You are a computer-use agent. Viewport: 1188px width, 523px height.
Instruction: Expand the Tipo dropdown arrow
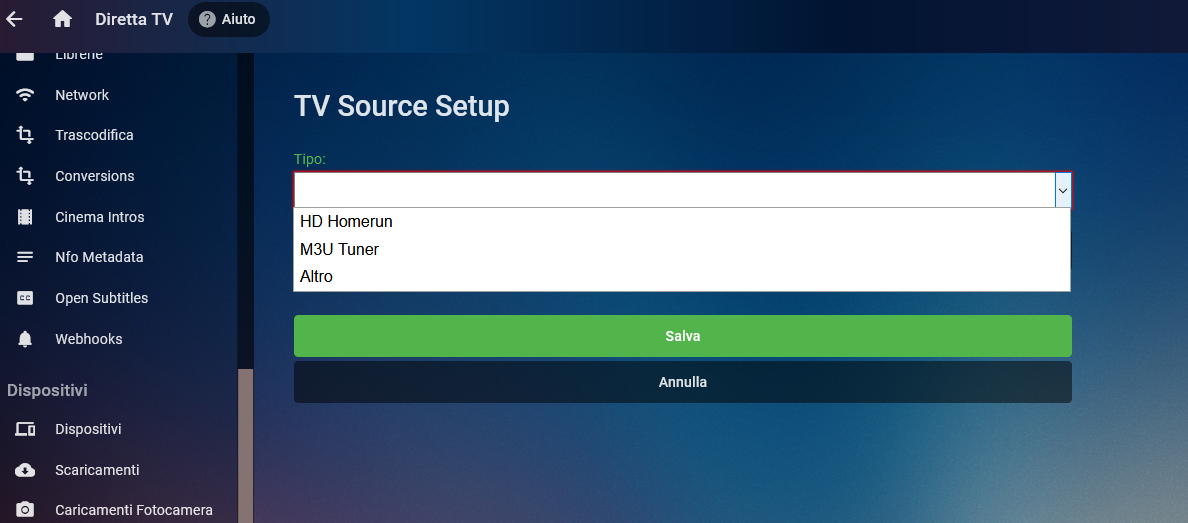point(1063,190)
